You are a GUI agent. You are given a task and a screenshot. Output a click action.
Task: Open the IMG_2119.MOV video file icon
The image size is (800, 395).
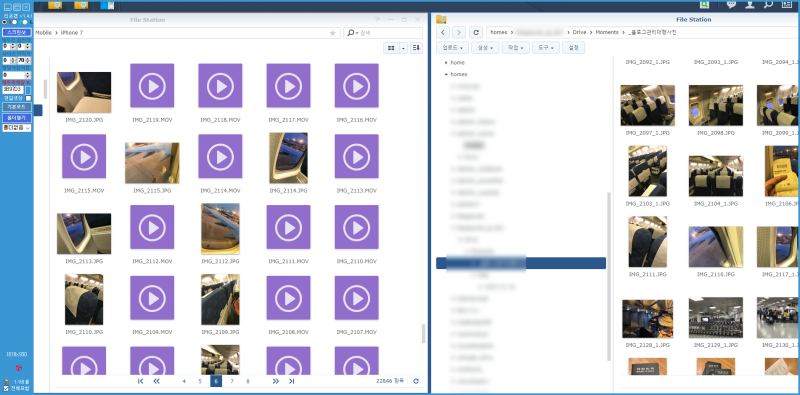(x=152, y=86)
